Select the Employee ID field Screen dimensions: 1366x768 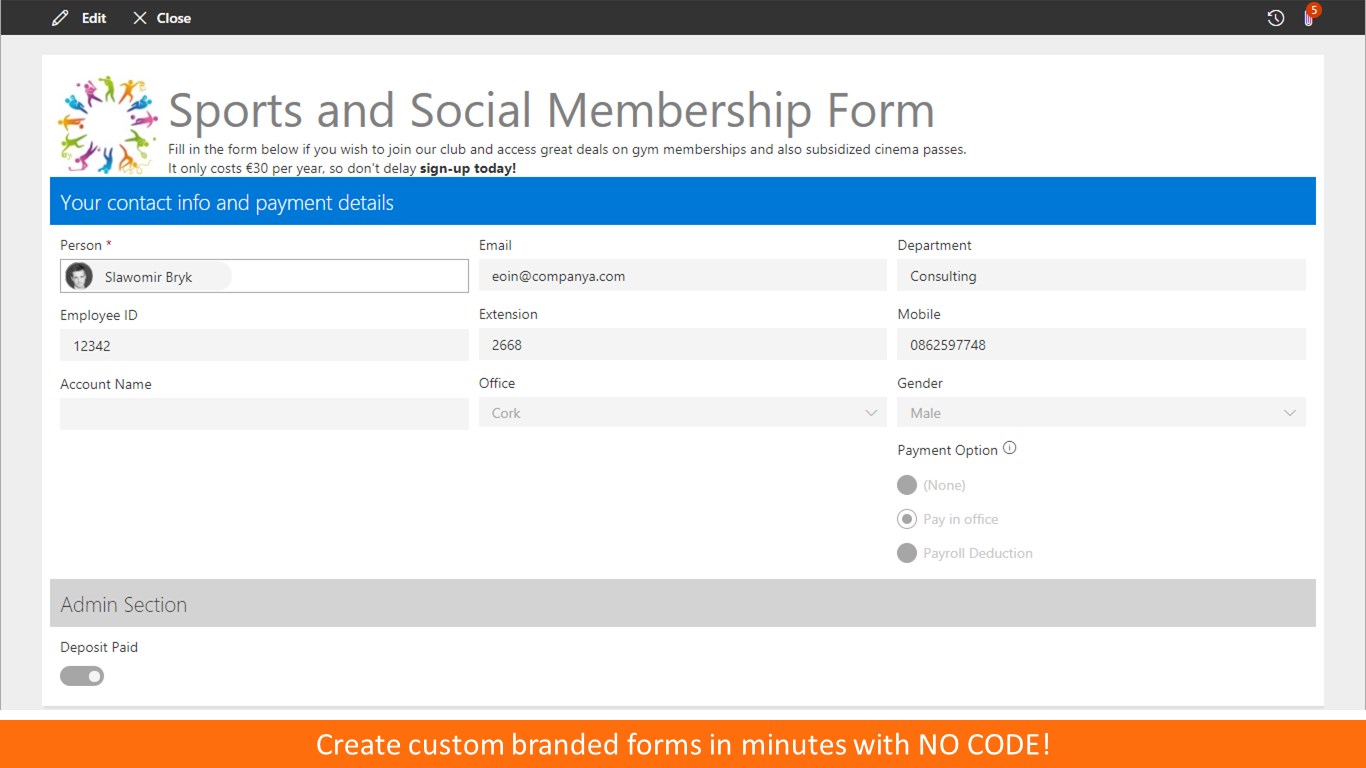click(x=264, y=345)
